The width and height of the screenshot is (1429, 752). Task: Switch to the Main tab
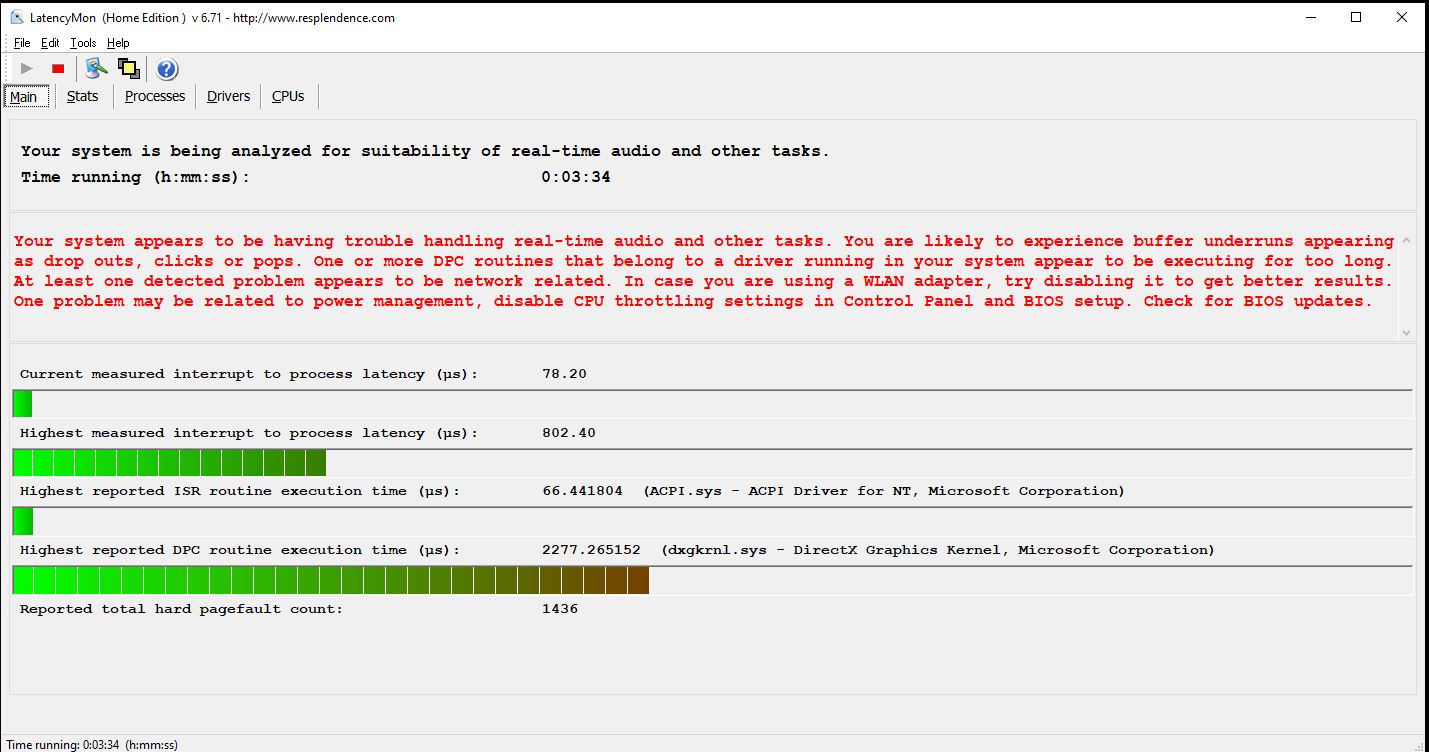click(x=24, y=97)
